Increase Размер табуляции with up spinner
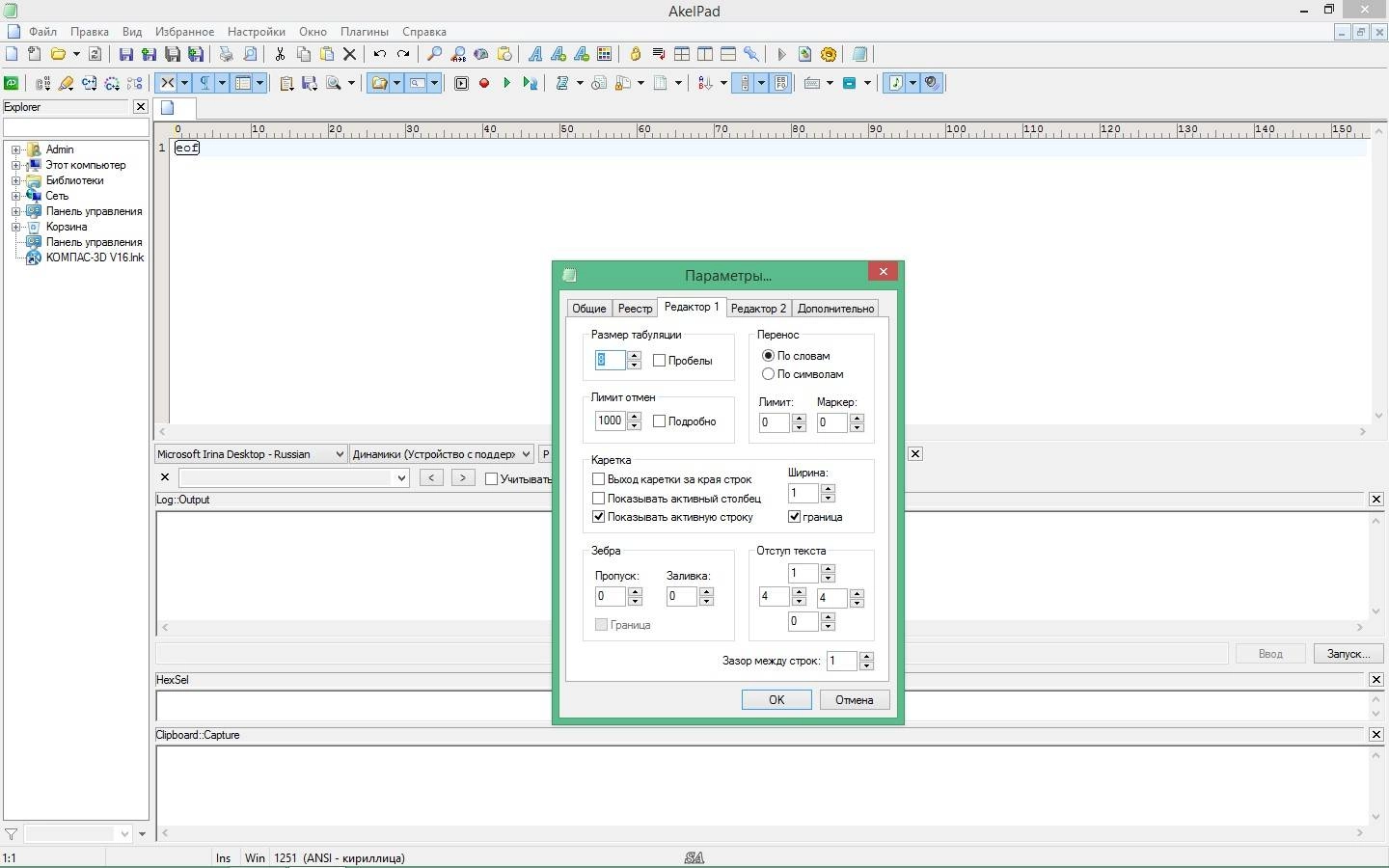This screenshot has width=1389, height=868. tap(634, 356)
